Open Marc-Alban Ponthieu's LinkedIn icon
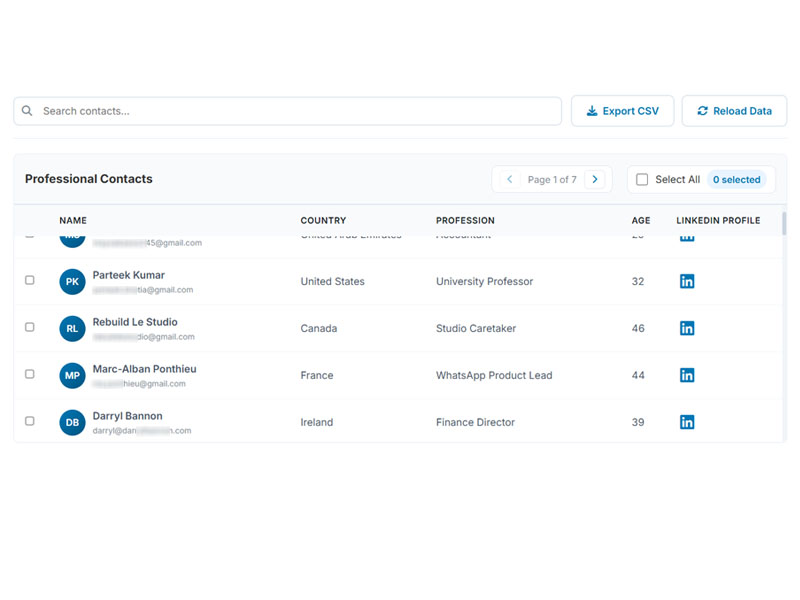 [x=687, y=375]
